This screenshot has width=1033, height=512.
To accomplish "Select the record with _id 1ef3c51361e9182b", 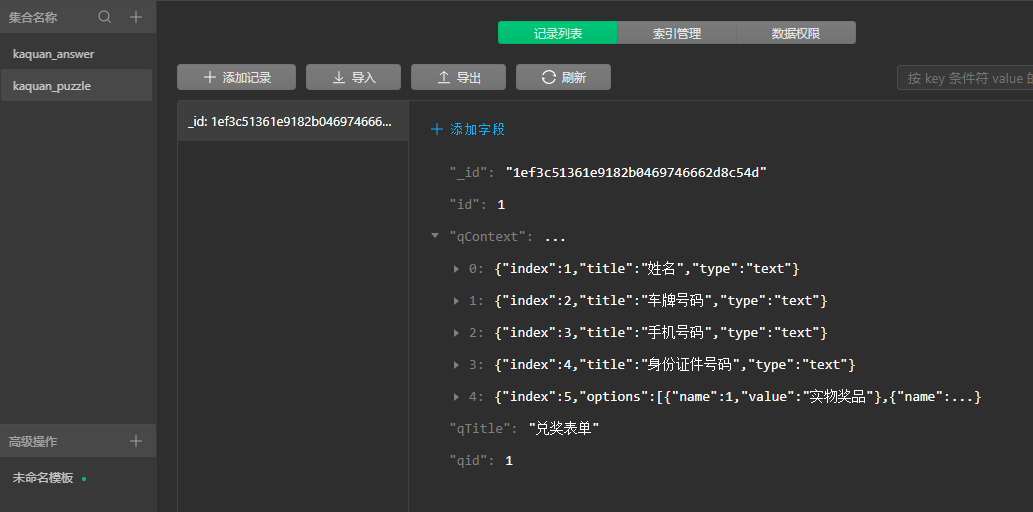I will (292, 122).
